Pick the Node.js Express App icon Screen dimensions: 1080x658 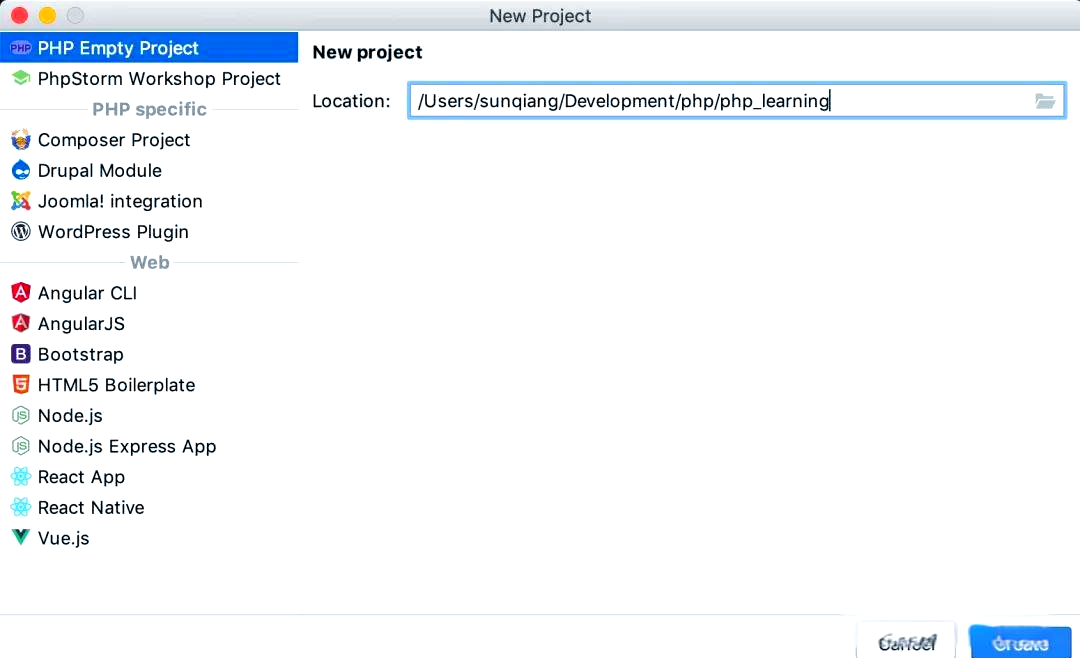[x=21, y=446]
